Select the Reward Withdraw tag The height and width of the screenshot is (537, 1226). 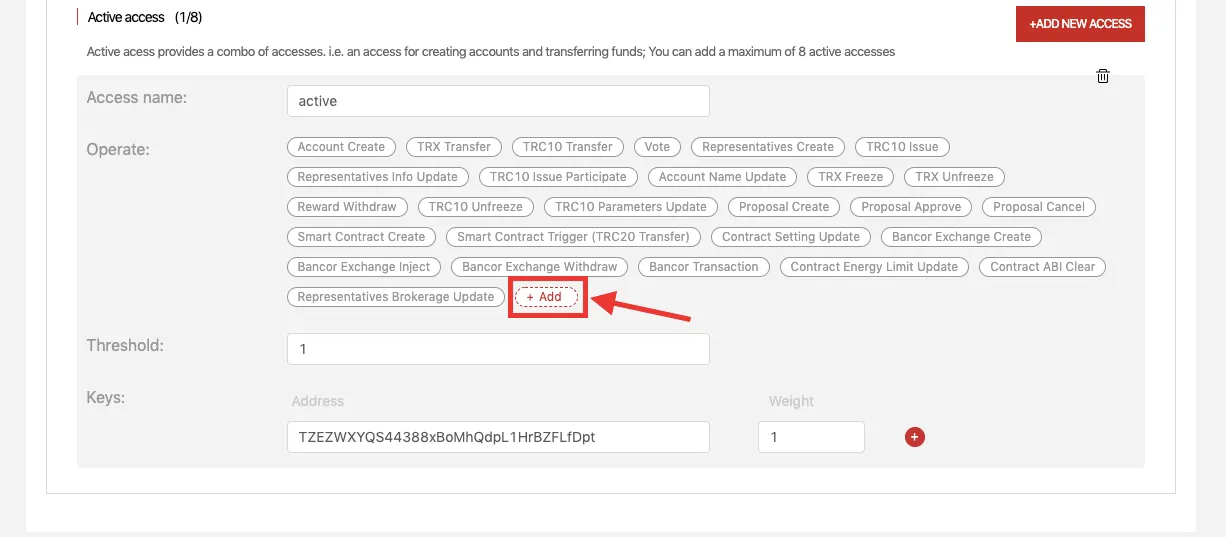tap(347, 207)
